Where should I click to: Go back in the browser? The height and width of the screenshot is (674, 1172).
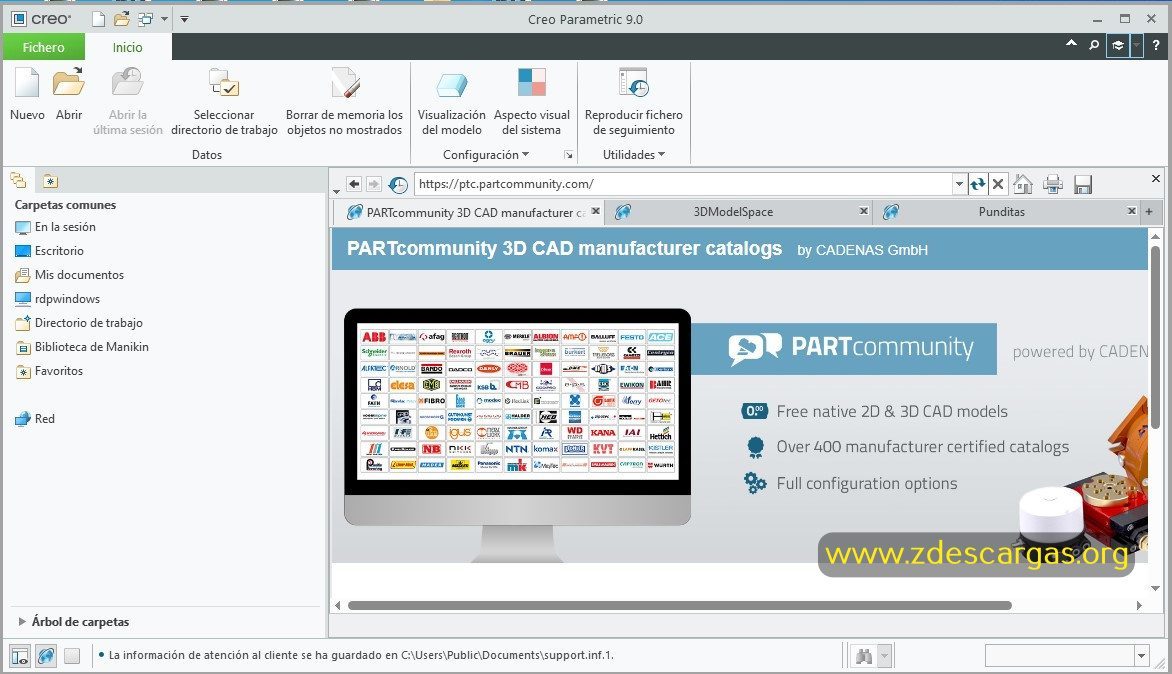354,184
